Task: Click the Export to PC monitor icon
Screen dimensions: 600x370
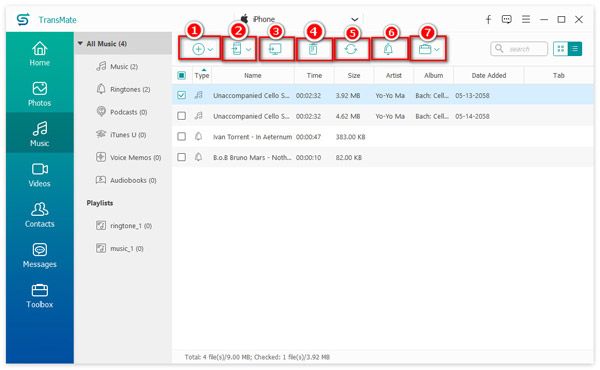Action: [275, 49]
